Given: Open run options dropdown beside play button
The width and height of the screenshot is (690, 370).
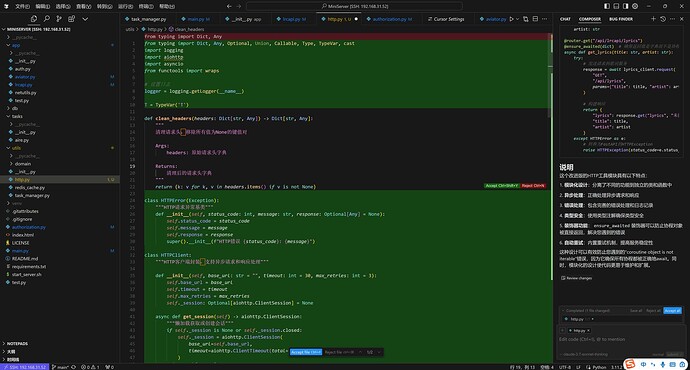Looking at the screenshot, I should [x=517, y=19].
